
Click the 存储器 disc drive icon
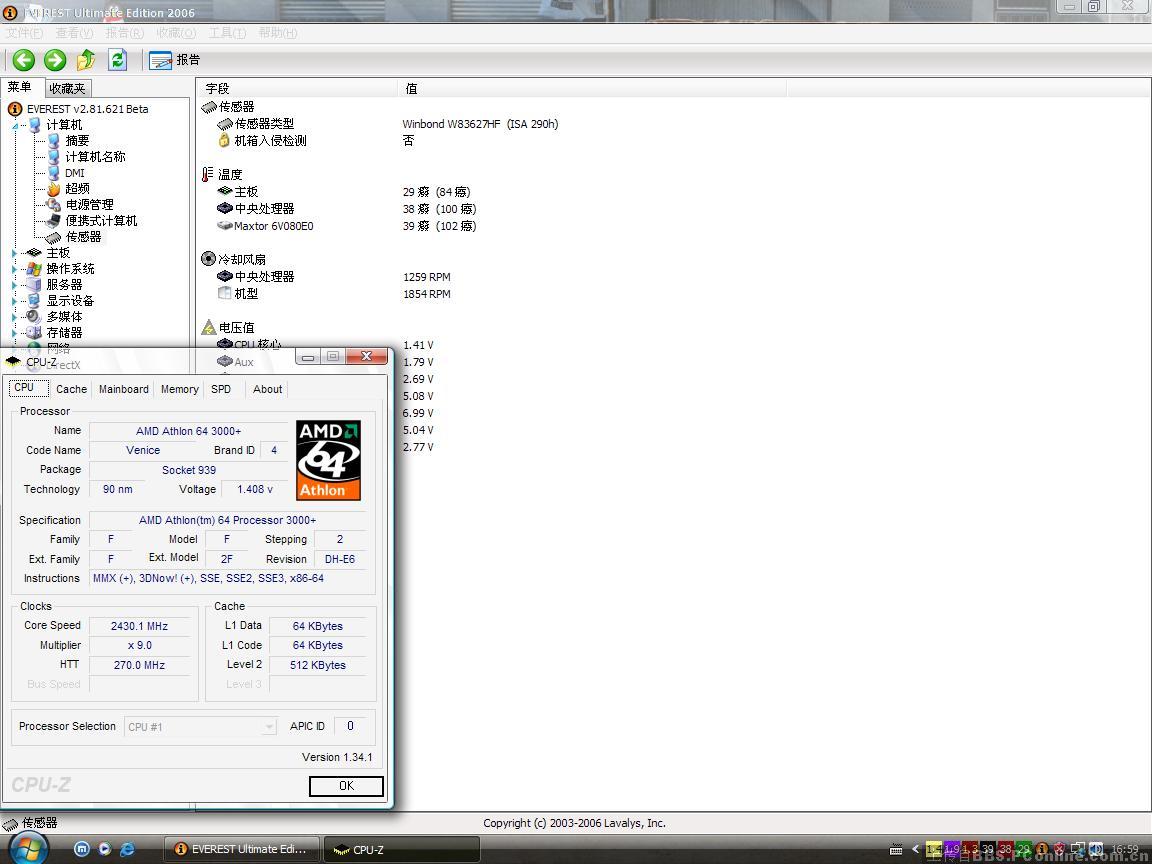tap(35, 333)
